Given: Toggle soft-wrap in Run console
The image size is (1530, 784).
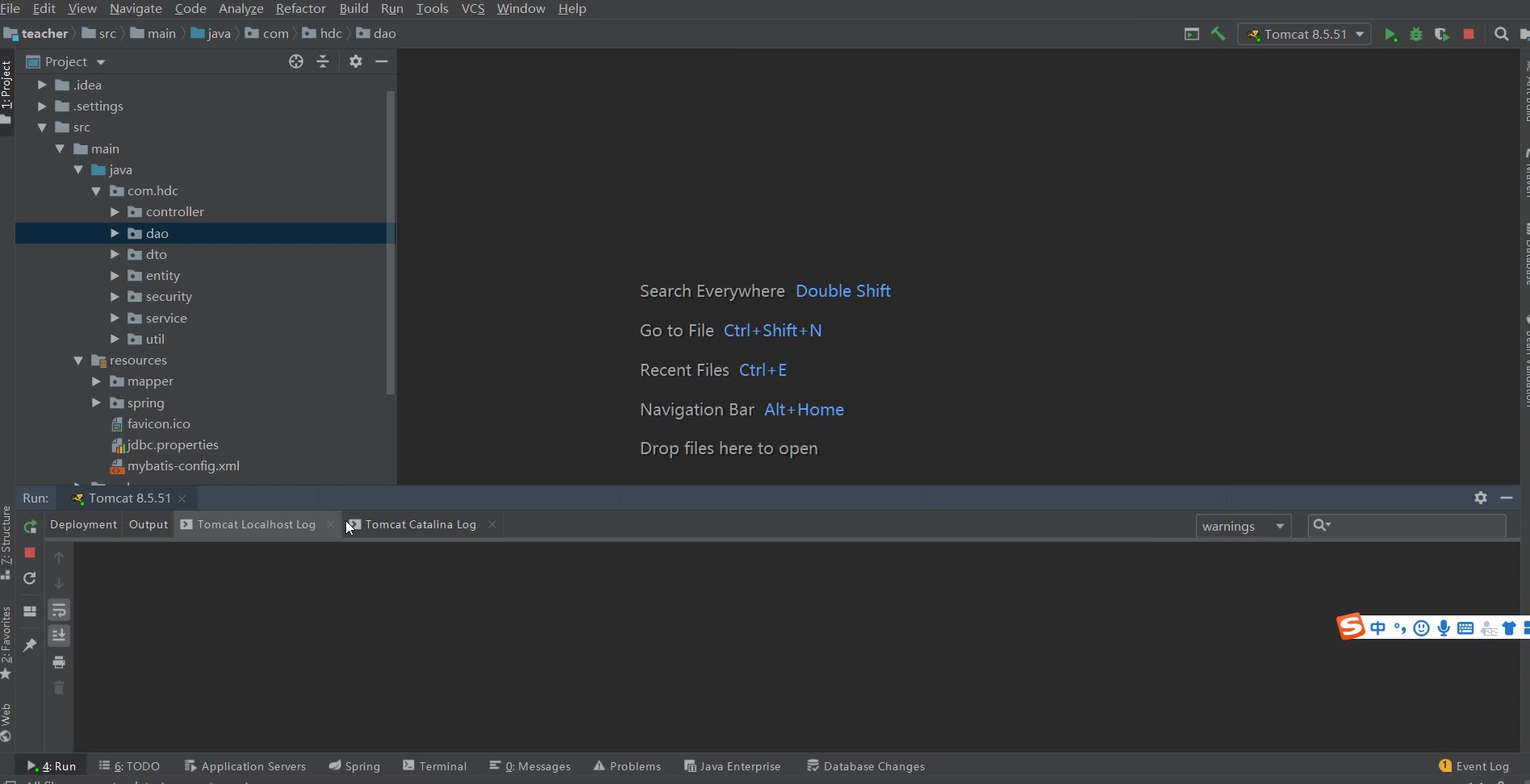Looking at the screenshot, I should click(x=59, y=611).
